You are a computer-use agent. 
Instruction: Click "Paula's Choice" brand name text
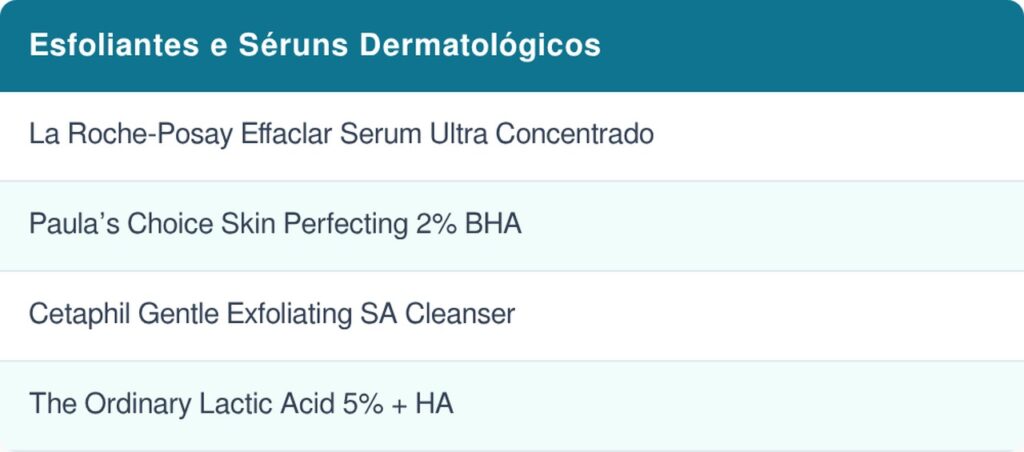coord(121,225)
